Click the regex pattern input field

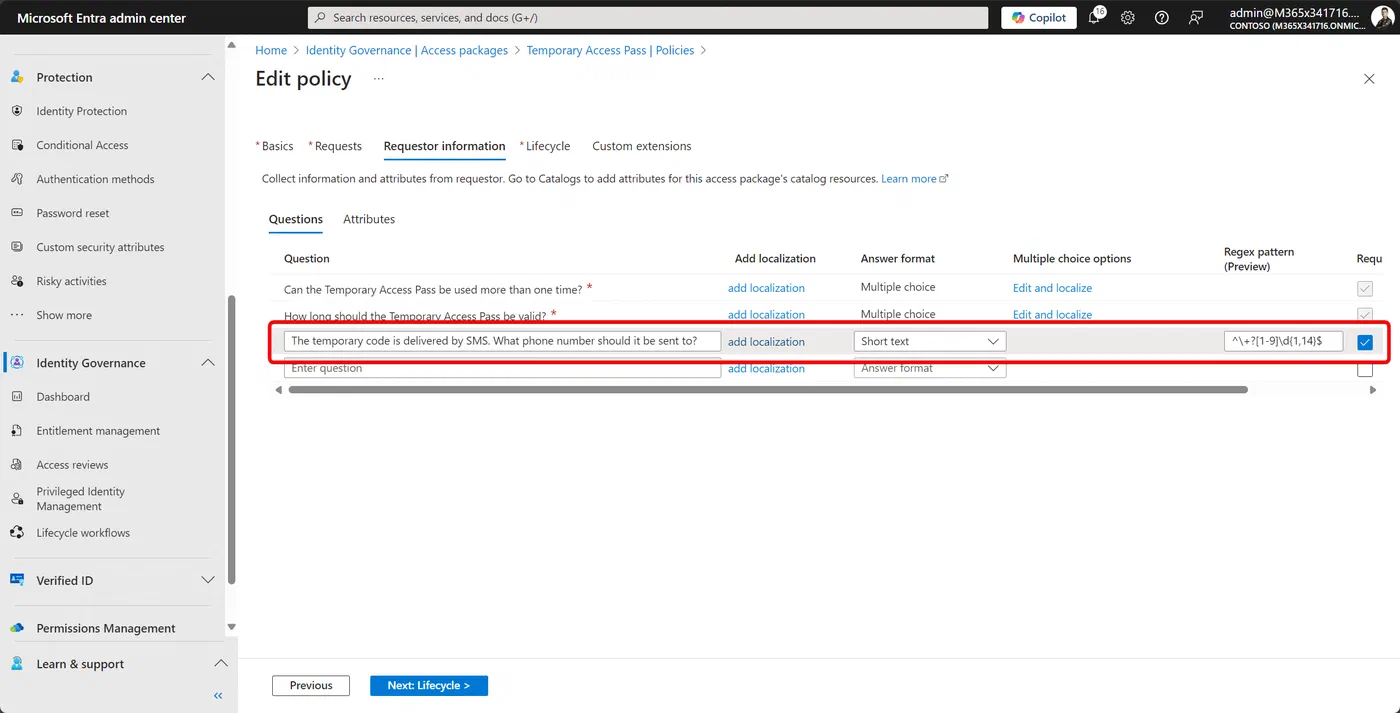click(x=1283, y=341)
